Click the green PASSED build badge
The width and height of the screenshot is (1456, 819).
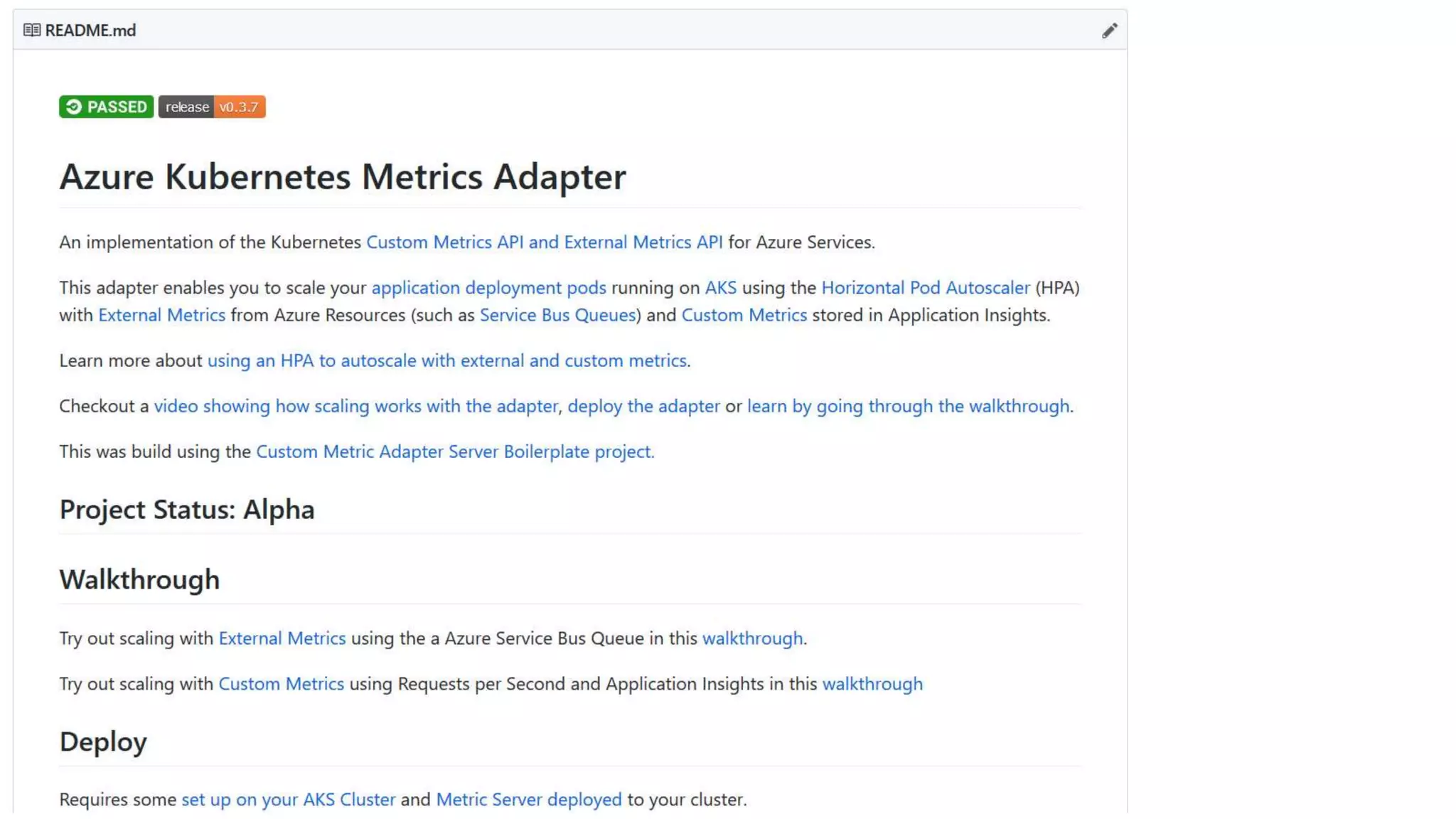coord(106,107)
